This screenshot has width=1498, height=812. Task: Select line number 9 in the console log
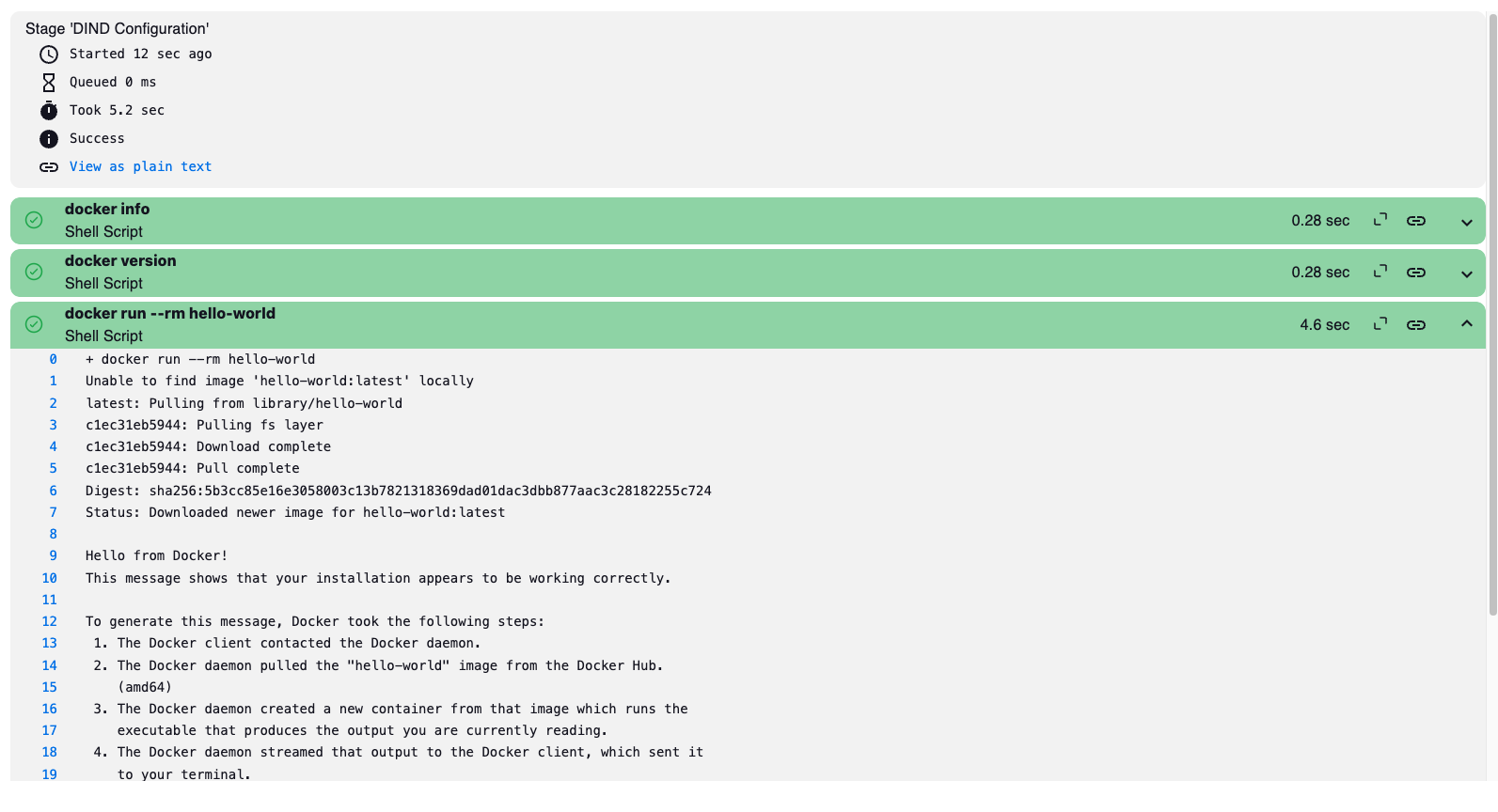click(52, 555)
